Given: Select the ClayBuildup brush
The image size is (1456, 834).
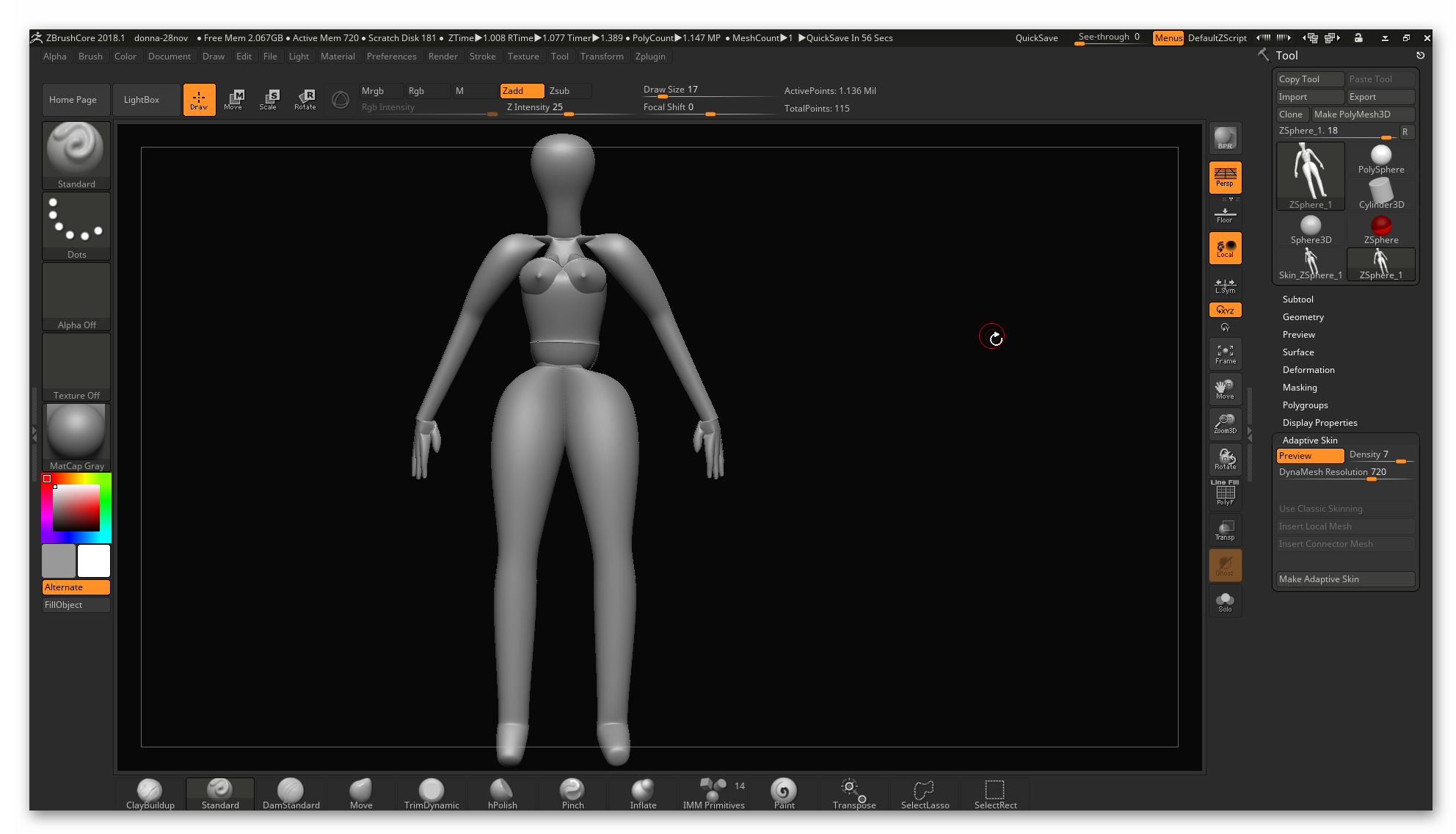Looking at the screenshot, I should [150, 794].
